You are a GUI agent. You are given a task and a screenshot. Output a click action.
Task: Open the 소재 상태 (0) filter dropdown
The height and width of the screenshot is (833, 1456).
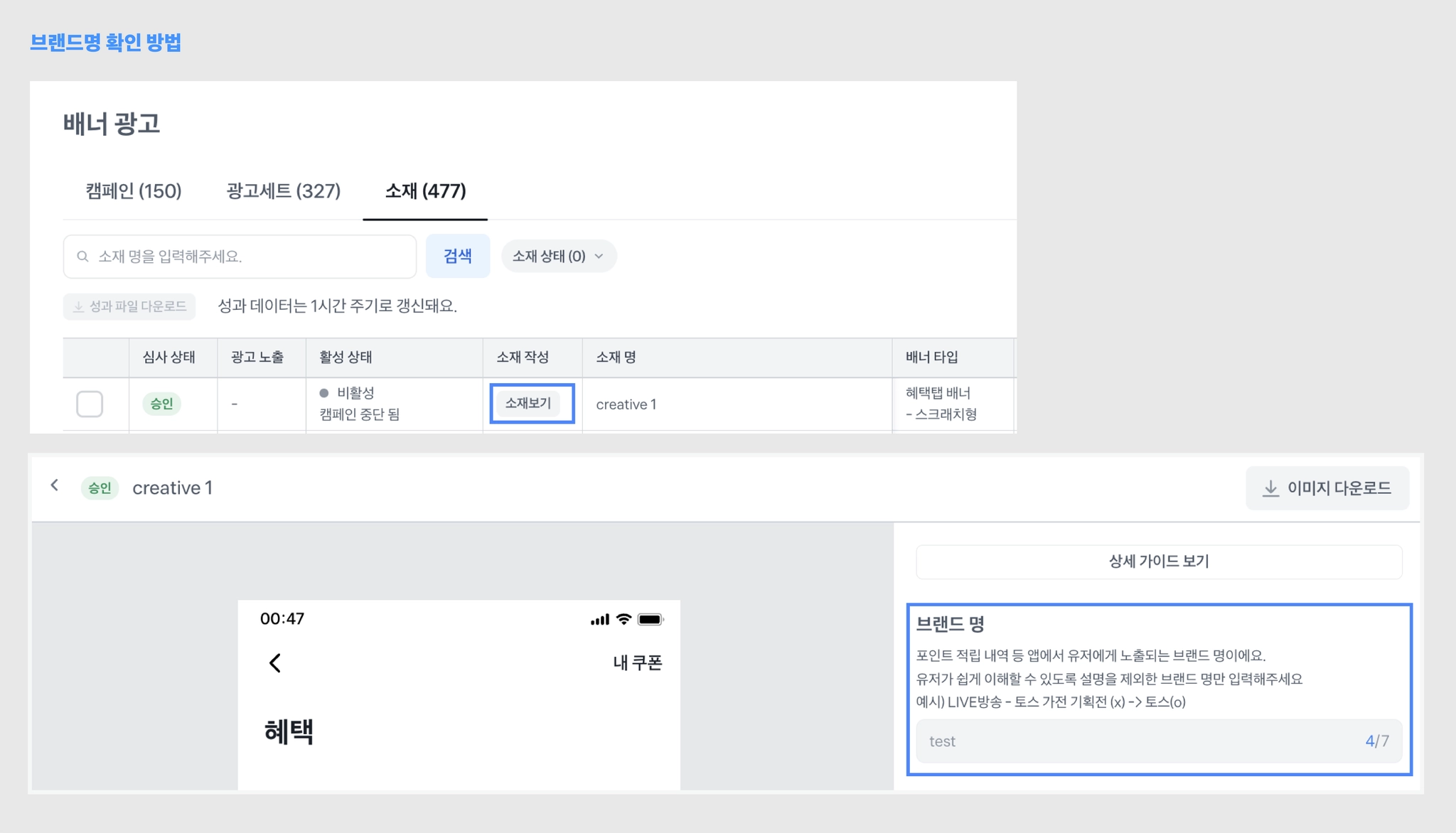pos(558,256)
